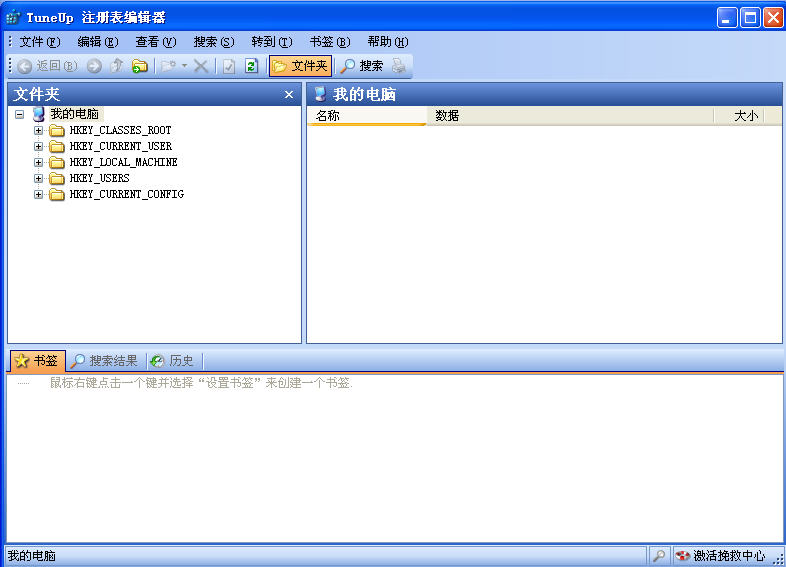Click the 搜索 search toolbar button
The width and height of the screenshot is (786, 567).
(x=362, y=66)
